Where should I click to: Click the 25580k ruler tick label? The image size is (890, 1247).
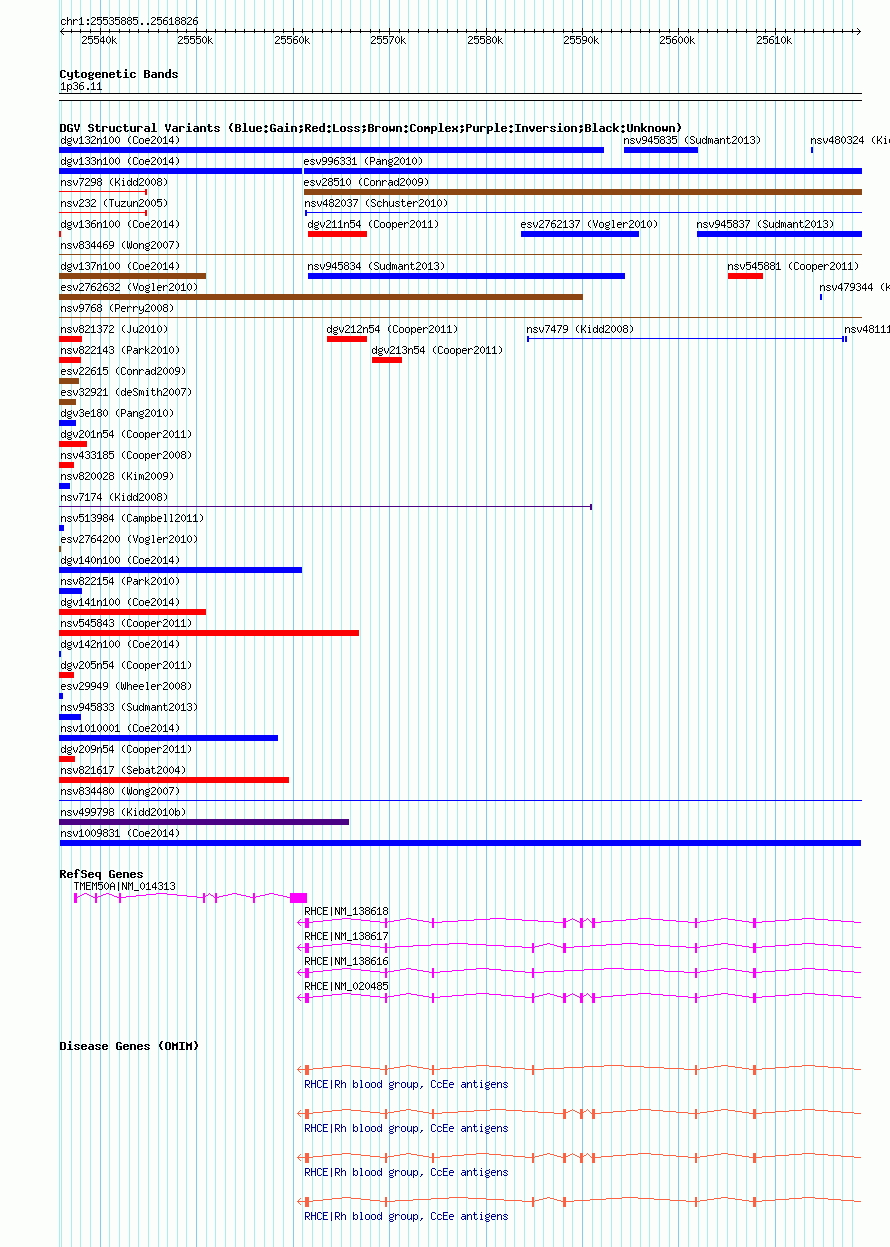[x=484, y=40]
